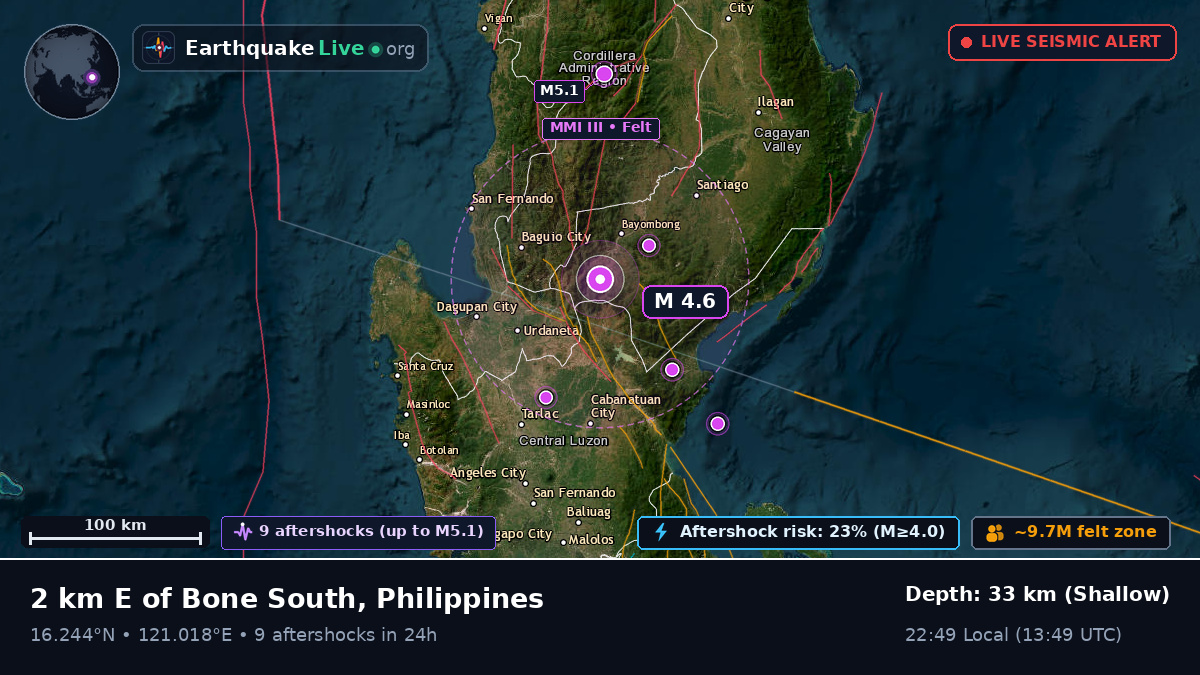1200x675 pixels.
Task: Click the EarthquakeLive compass logo icon
Action: click(158, 48)
